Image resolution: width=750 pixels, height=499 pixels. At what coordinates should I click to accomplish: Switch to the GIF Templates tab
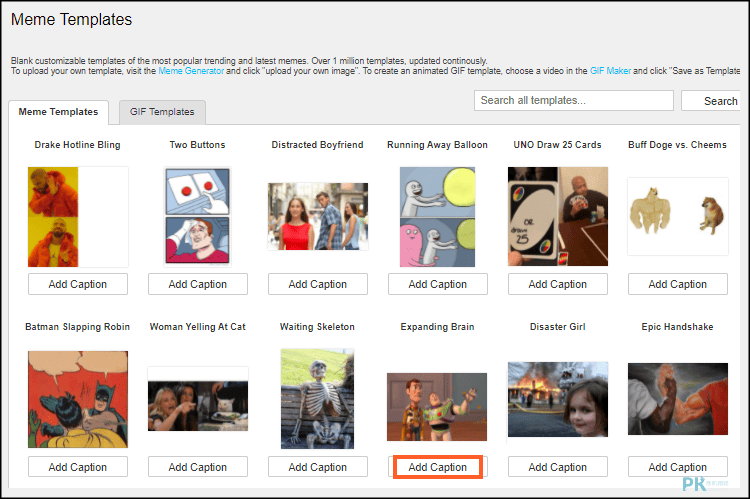(x=162, y=112)
